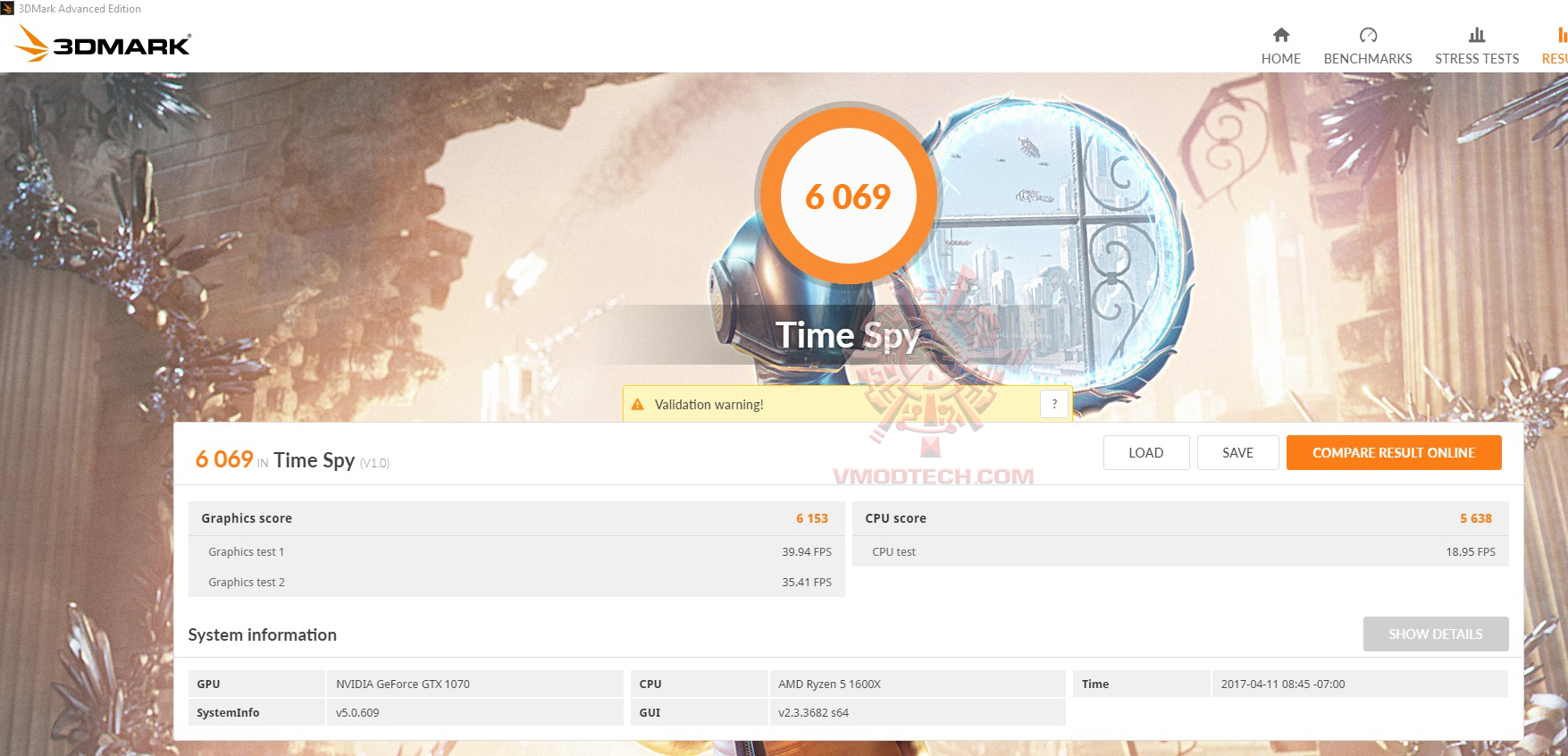The width and height of the screenshot is (1568, 756).
Task: Click the Home house icon
Action: point(1280,35)
